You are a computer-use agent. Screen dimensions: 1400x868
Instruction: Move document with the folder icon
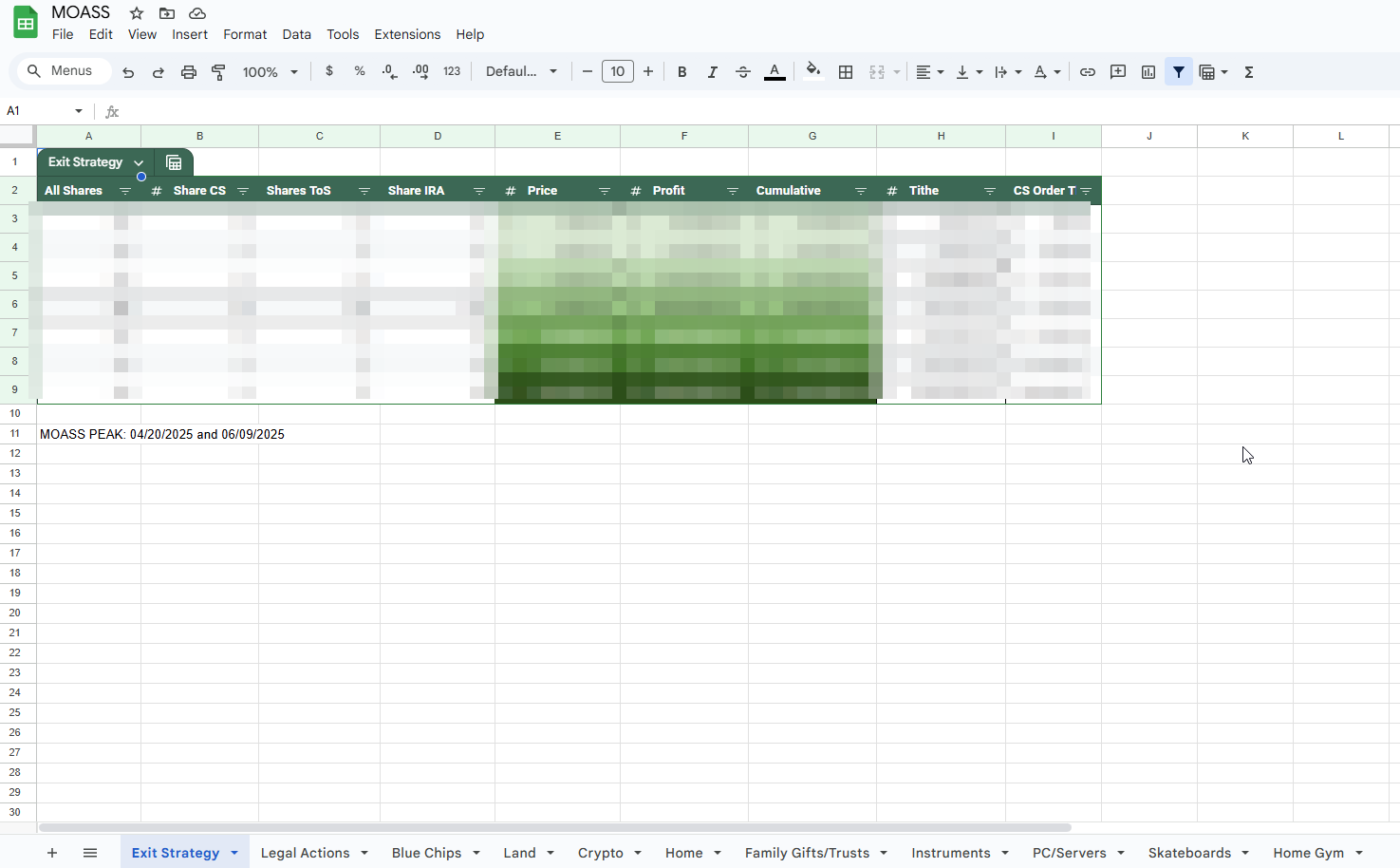pos(167,13)
